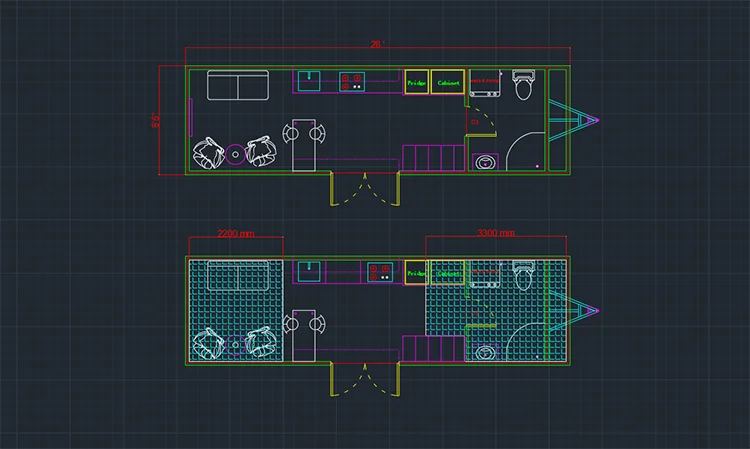750x449 pixels.
Task: Pick the Fridge label in the lower plan
Action: click(416, 274)
